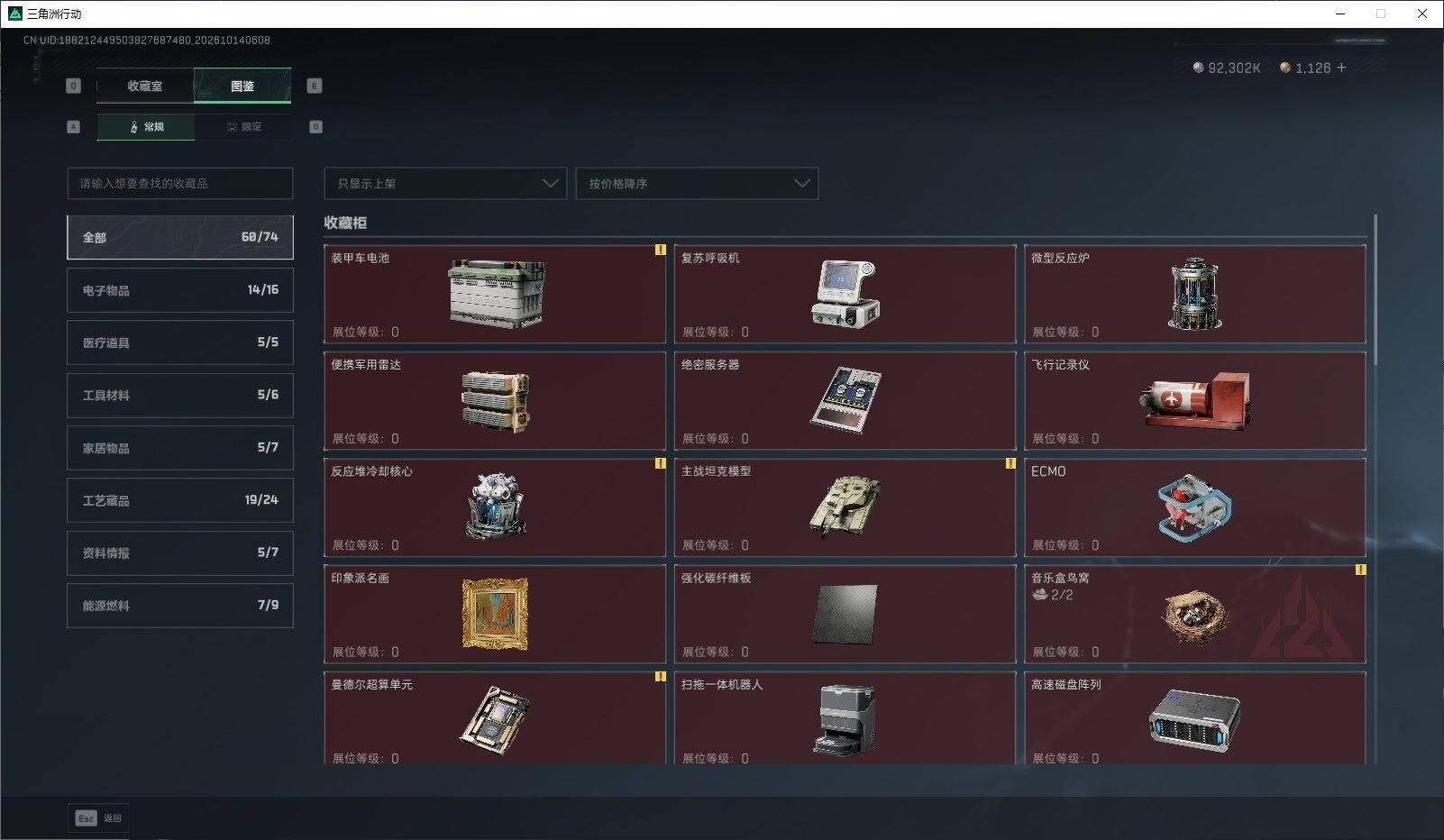The image size is (1444, 840).
Task: Click the 音乐盒鸟窝 nest icon
Action: (x=1194, y=616)
